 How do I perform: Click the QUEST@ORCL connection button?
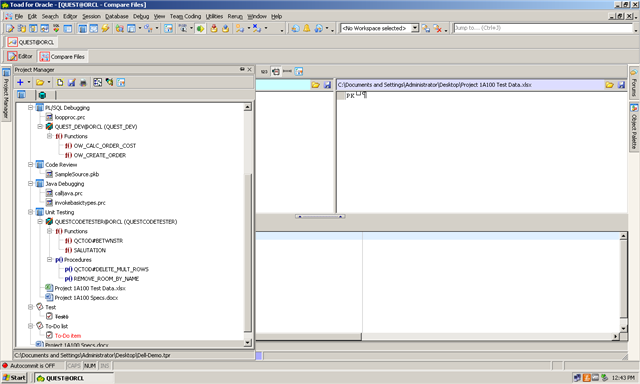click(x=31, y=42)
